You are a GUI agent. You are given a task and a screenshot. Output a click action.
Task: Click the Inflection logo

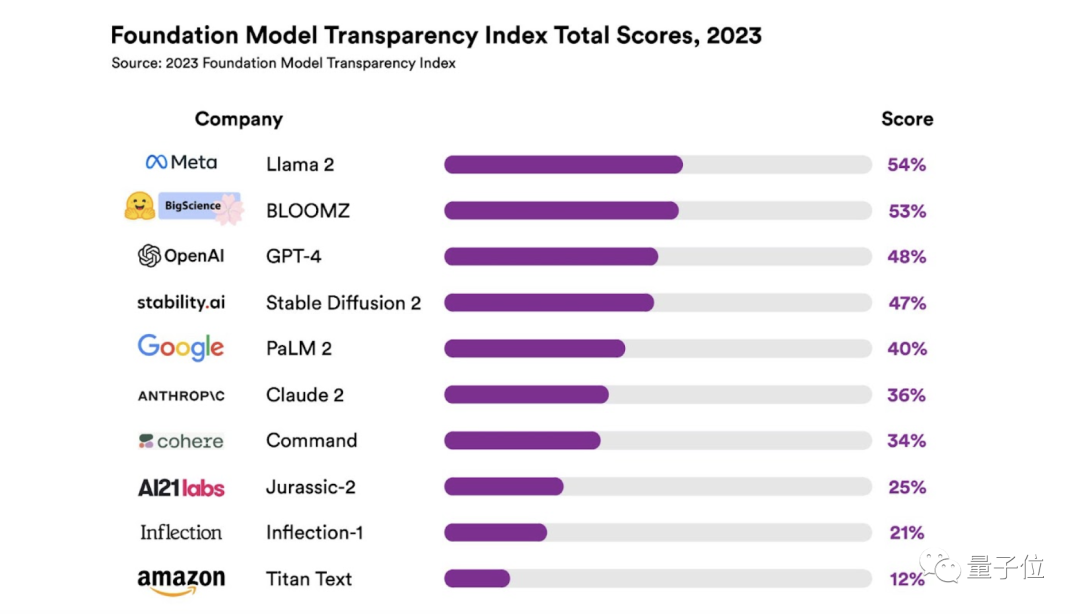click(181, 532)
